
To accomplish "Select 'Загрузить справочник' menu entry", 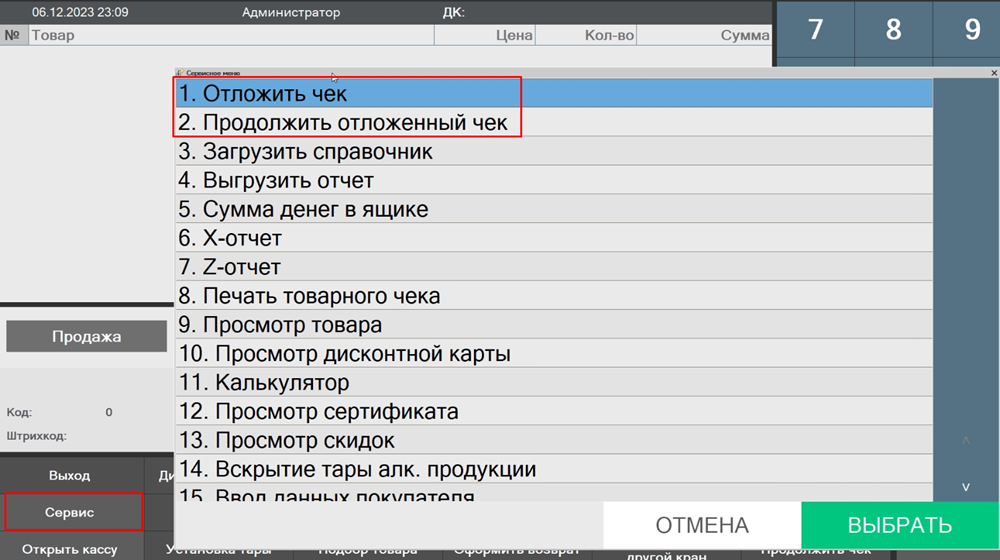I will (553, 152).
